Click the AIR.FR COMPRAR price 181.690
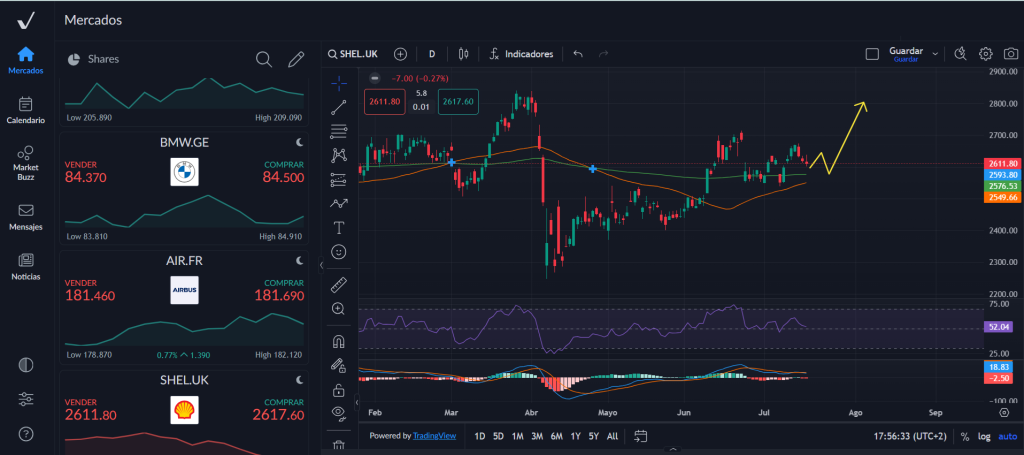The width and height of the screenshot is (1024, 455). (279, 296)
